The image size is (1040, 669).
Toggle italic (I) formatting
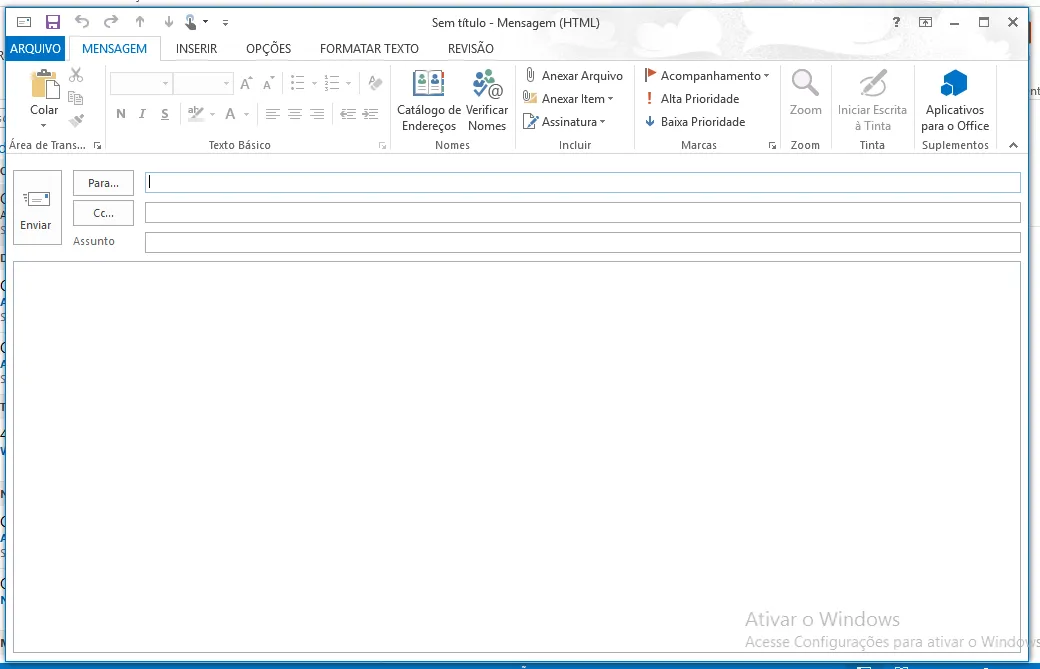142,114
